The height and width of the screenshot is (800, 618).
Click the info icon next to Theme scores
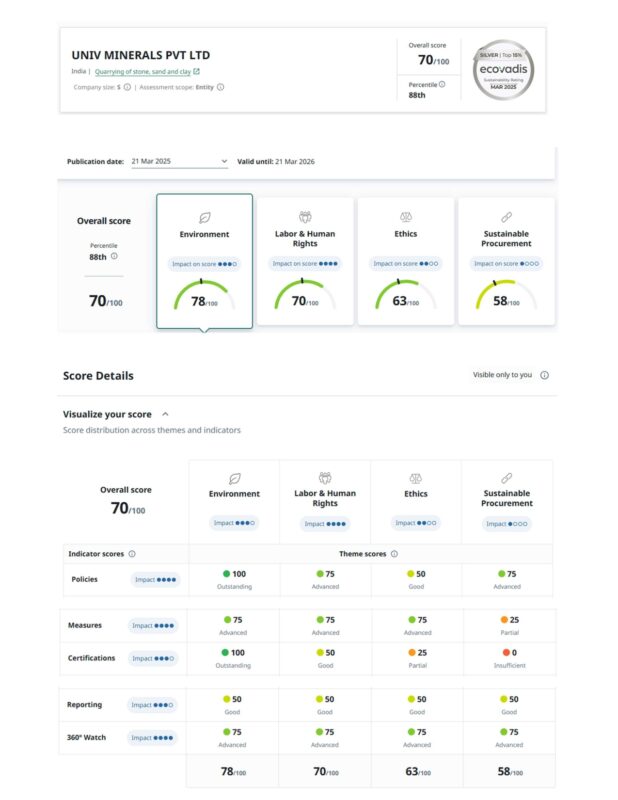click(394, 553)
